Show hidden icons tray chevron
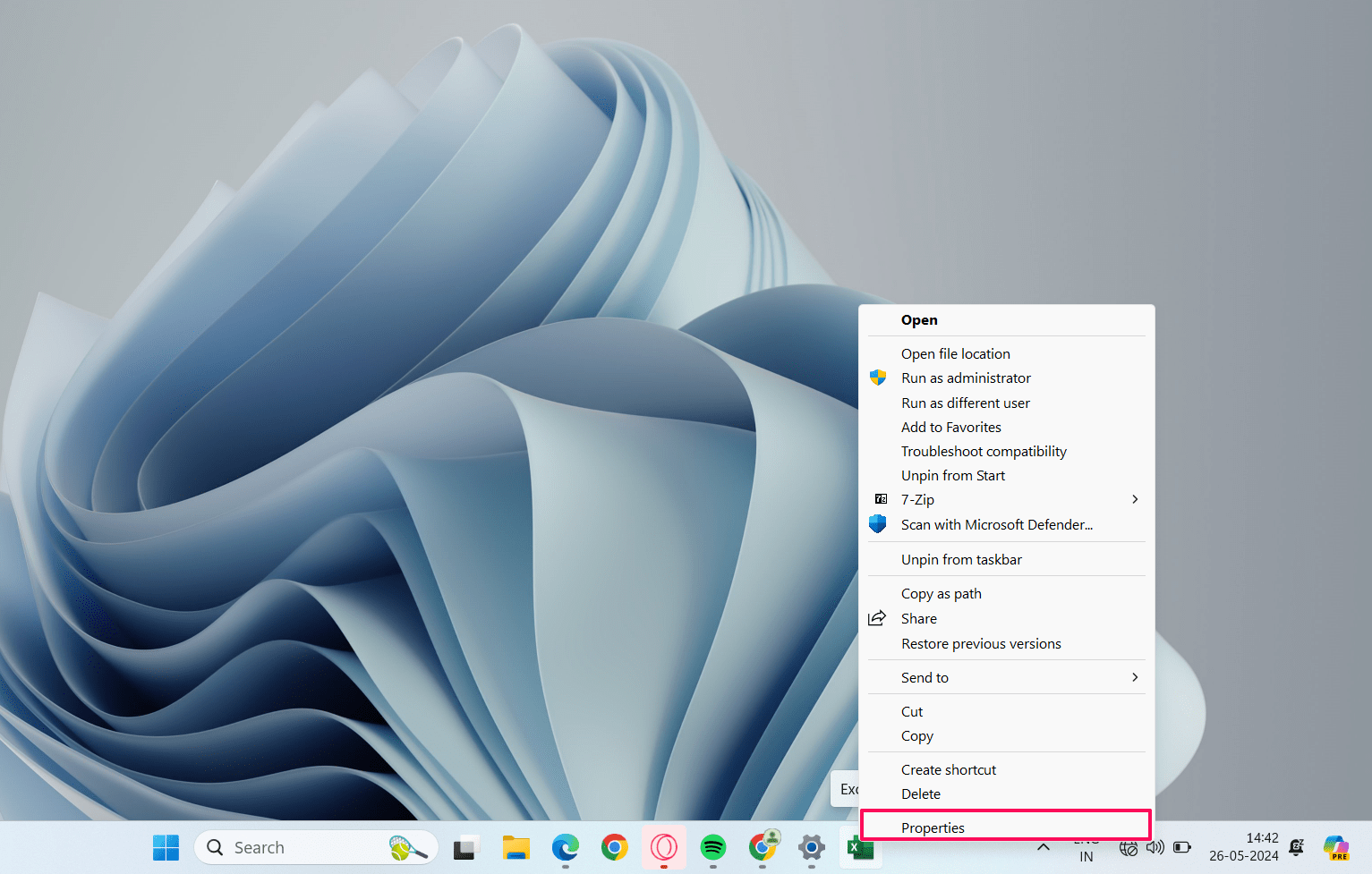The width and height of the screenshot is (1372, 874). (1044, 847)
